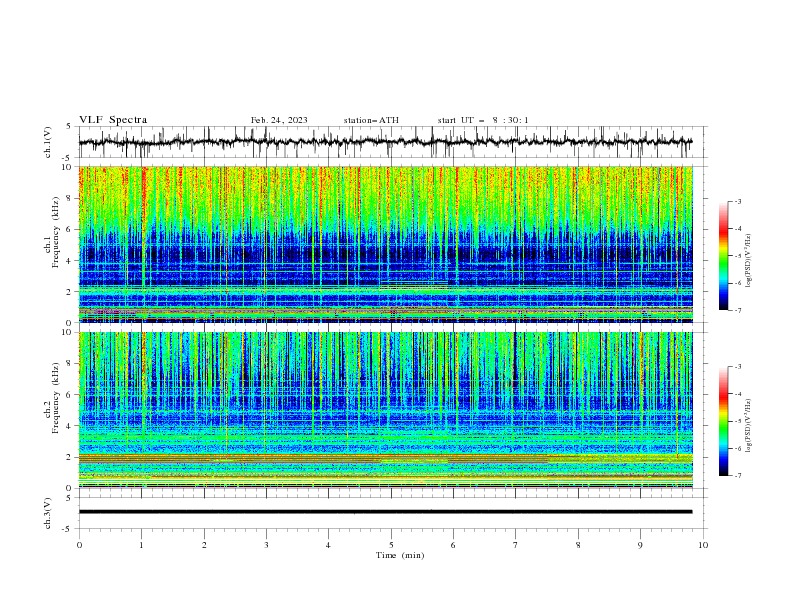Image resolution: width=792 pixels, height=612 pixels.
Task: Click the ch.2 colorbar log(PSD) label
Action: (749, 426)
